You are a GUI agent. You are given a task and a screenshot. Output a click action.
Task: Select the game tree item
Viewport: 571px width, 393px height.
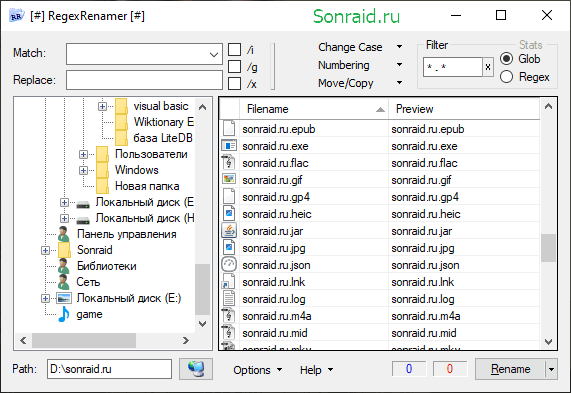pyautogui.click(x=89, y=314)
